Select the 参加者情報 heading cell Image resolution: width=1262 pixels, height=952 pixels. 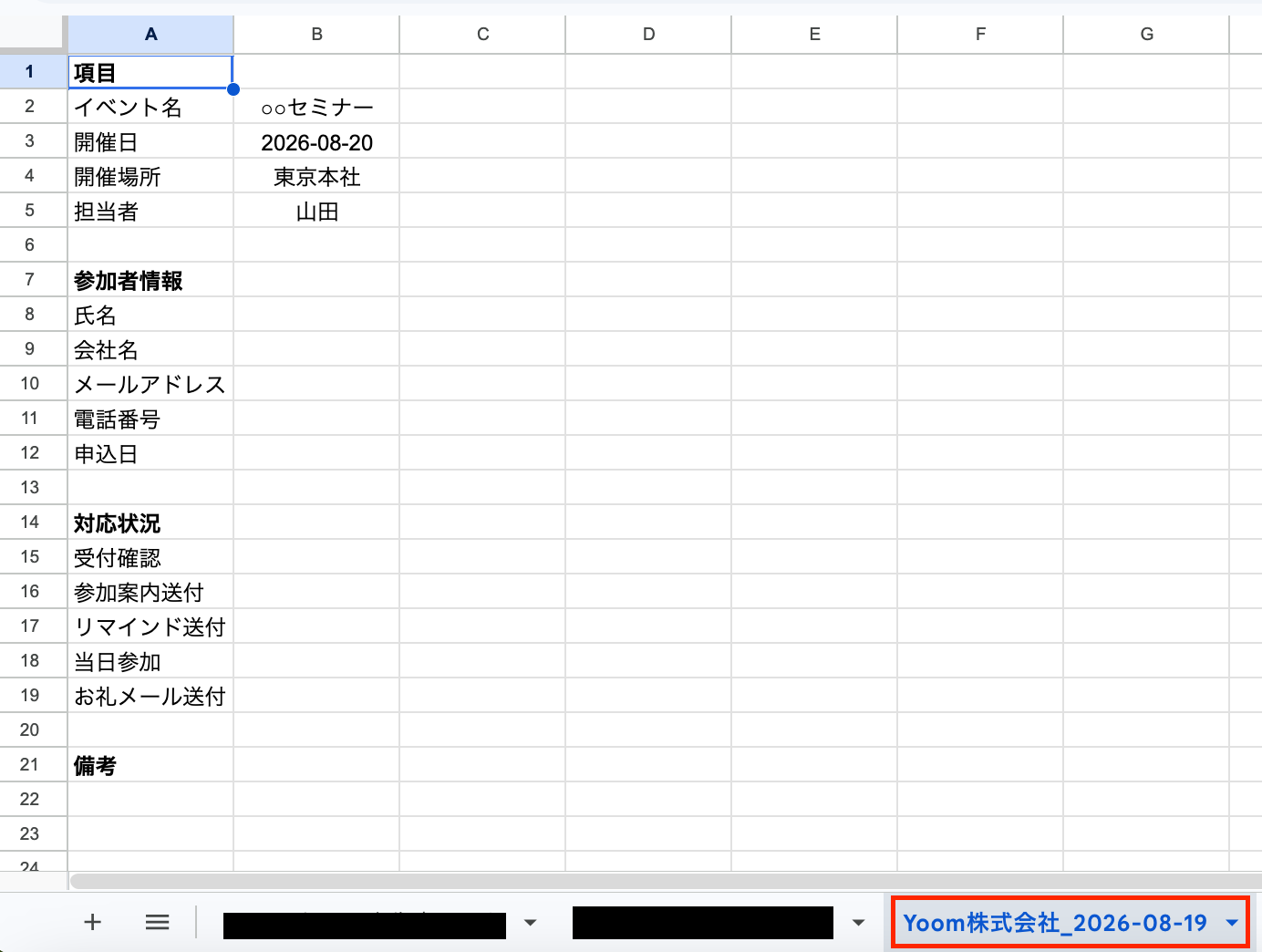point(150,280)
